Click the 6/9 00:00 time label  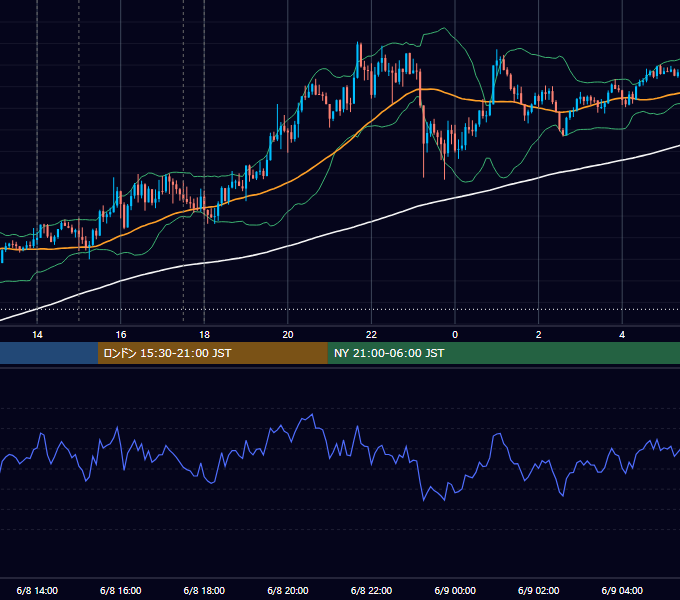pyautogui.click(x=455, y=590)
